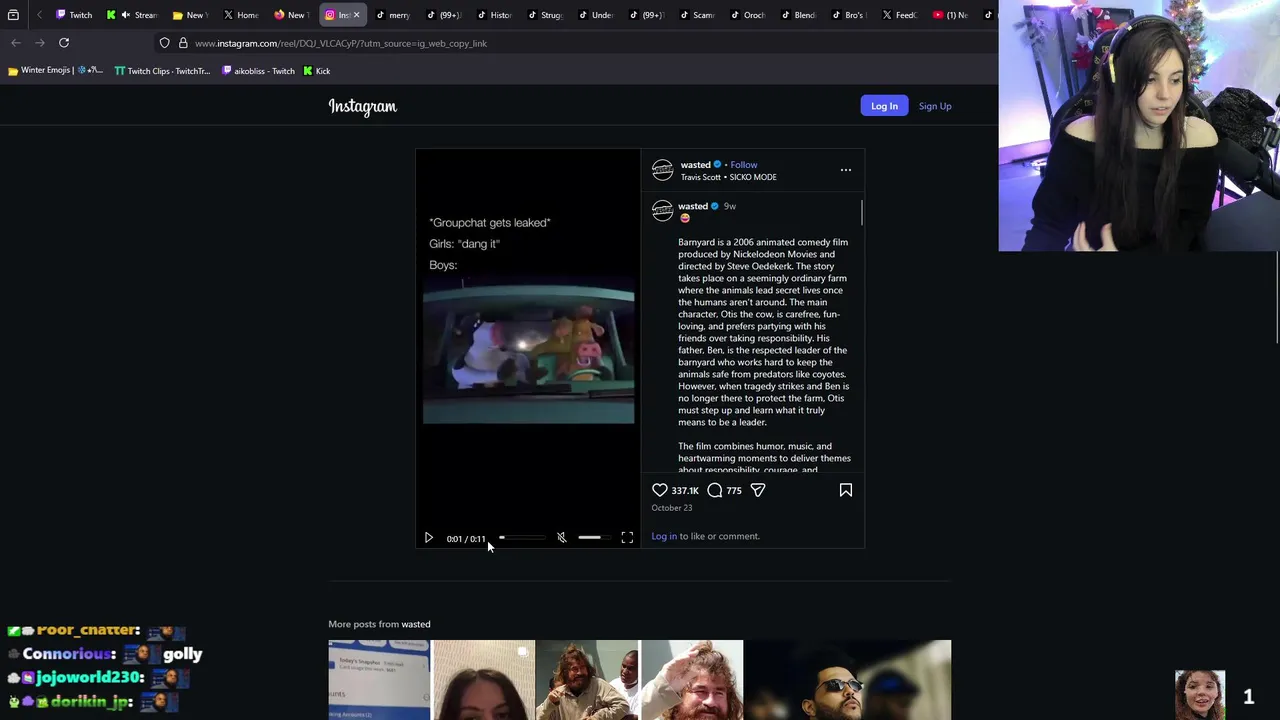Click the October 23 post date
This screenshot has width=1280, height=720.
point(672,508)
